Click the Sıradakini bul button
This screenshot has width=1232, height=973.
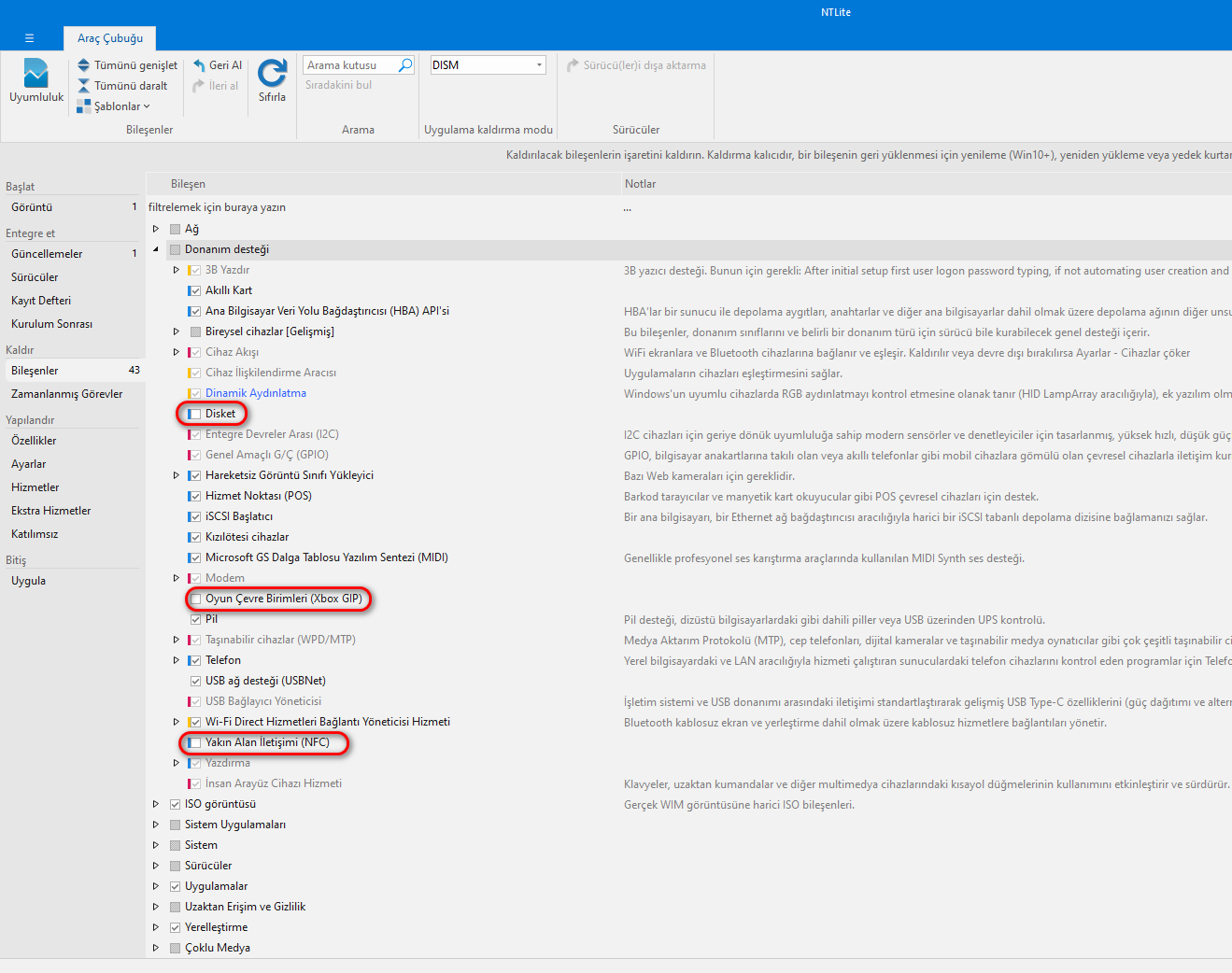click(338, 85)
